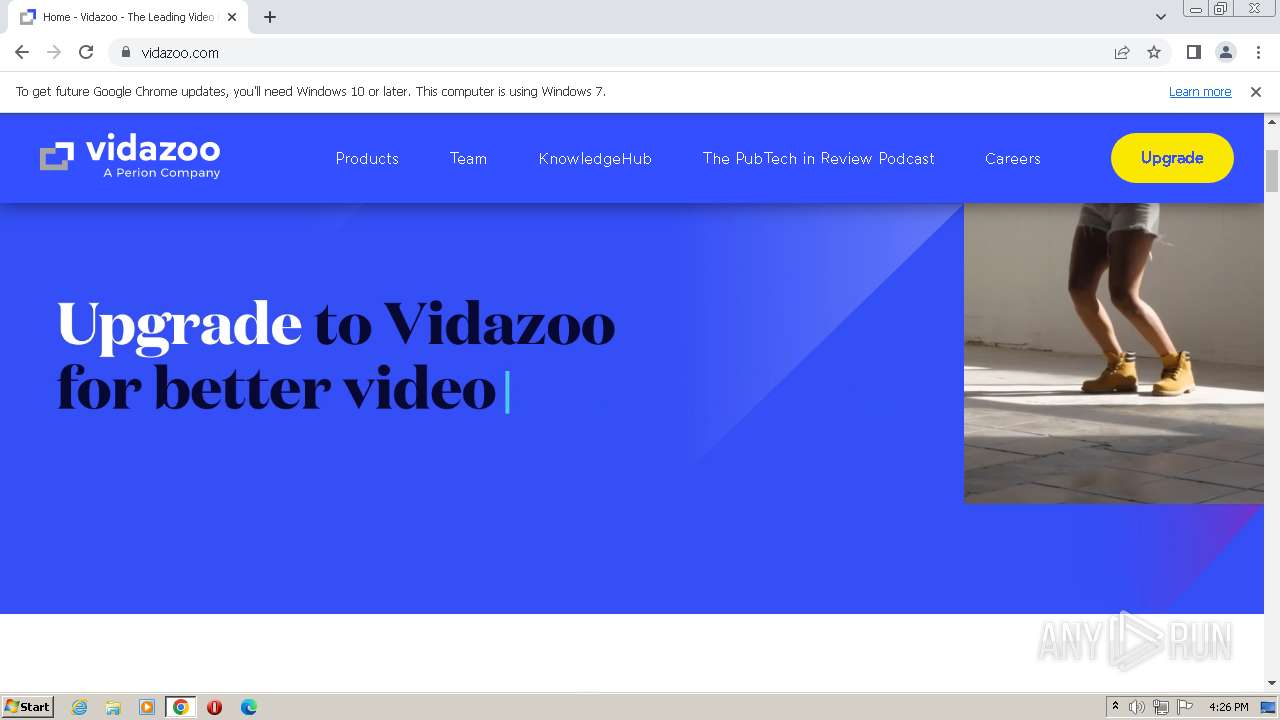
Task: Open the share page icon
Action: pyautogui.click(x=1122, y=52)
